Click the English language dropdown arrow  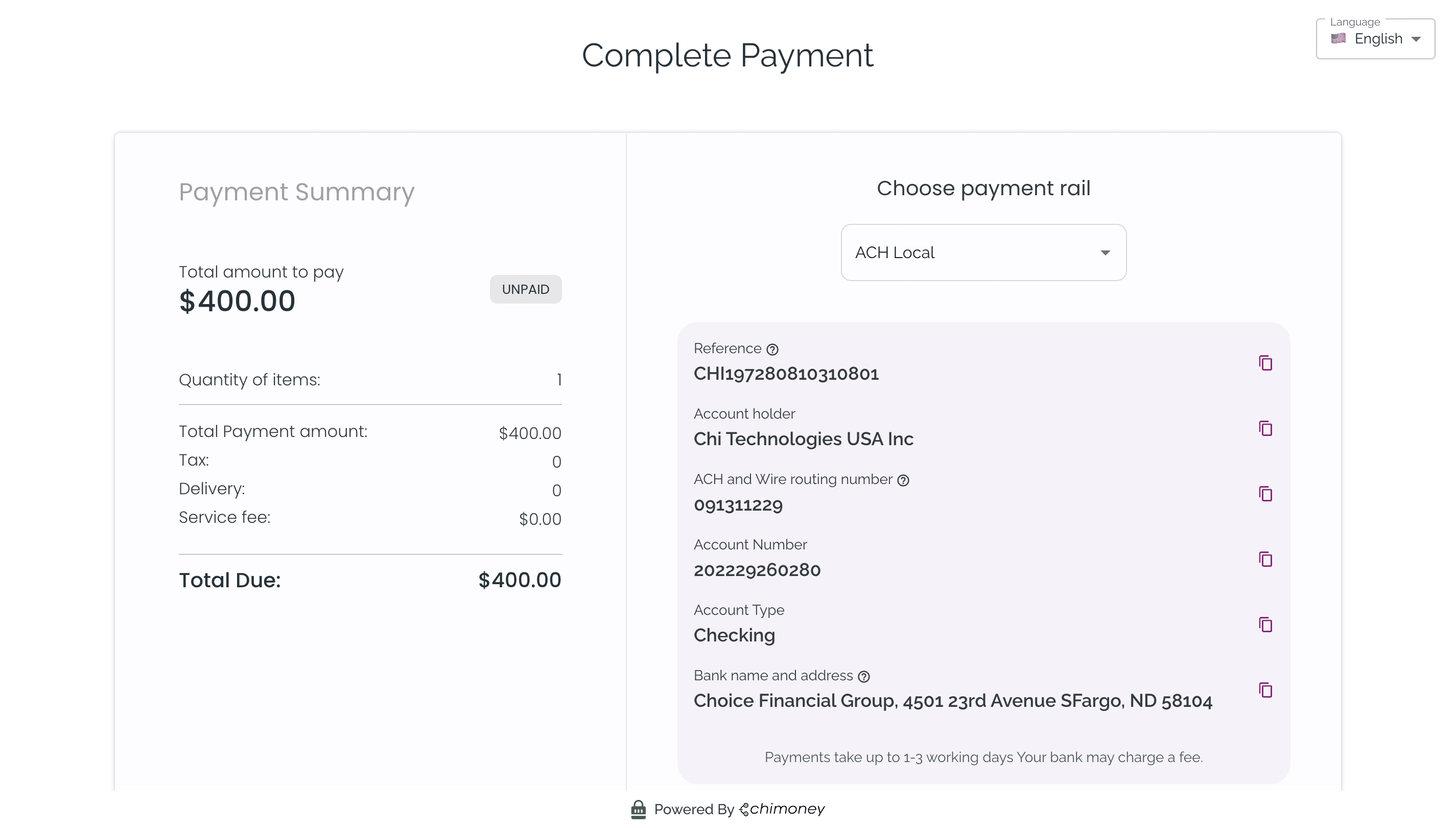[x=1416, y=39]
